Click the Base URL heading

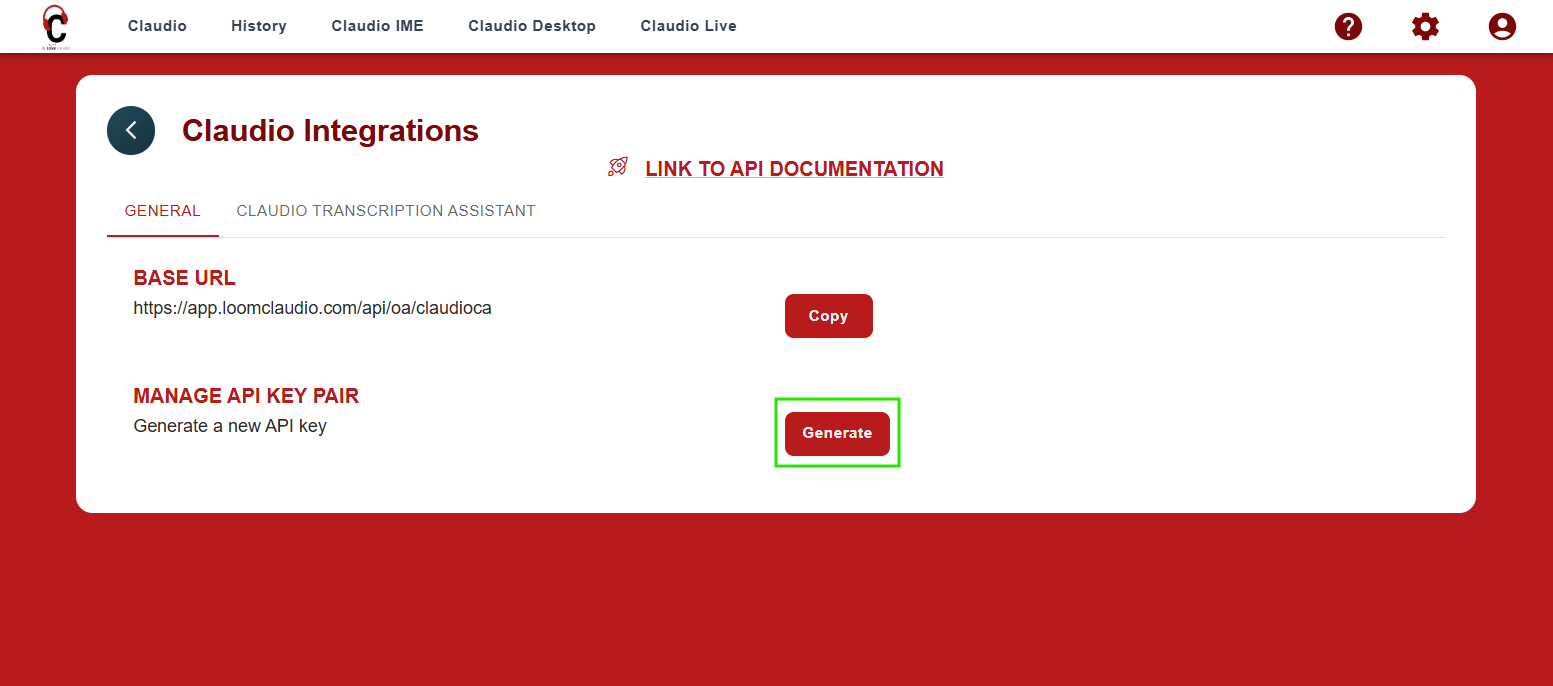[x=184, y=278]
